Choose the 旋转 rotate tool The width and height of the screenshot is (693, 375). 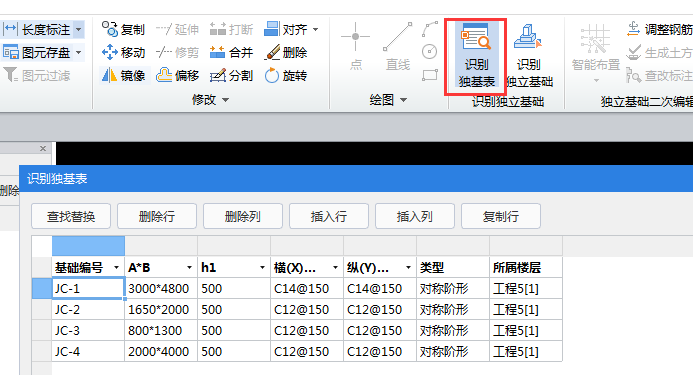[x=286, y=76]
